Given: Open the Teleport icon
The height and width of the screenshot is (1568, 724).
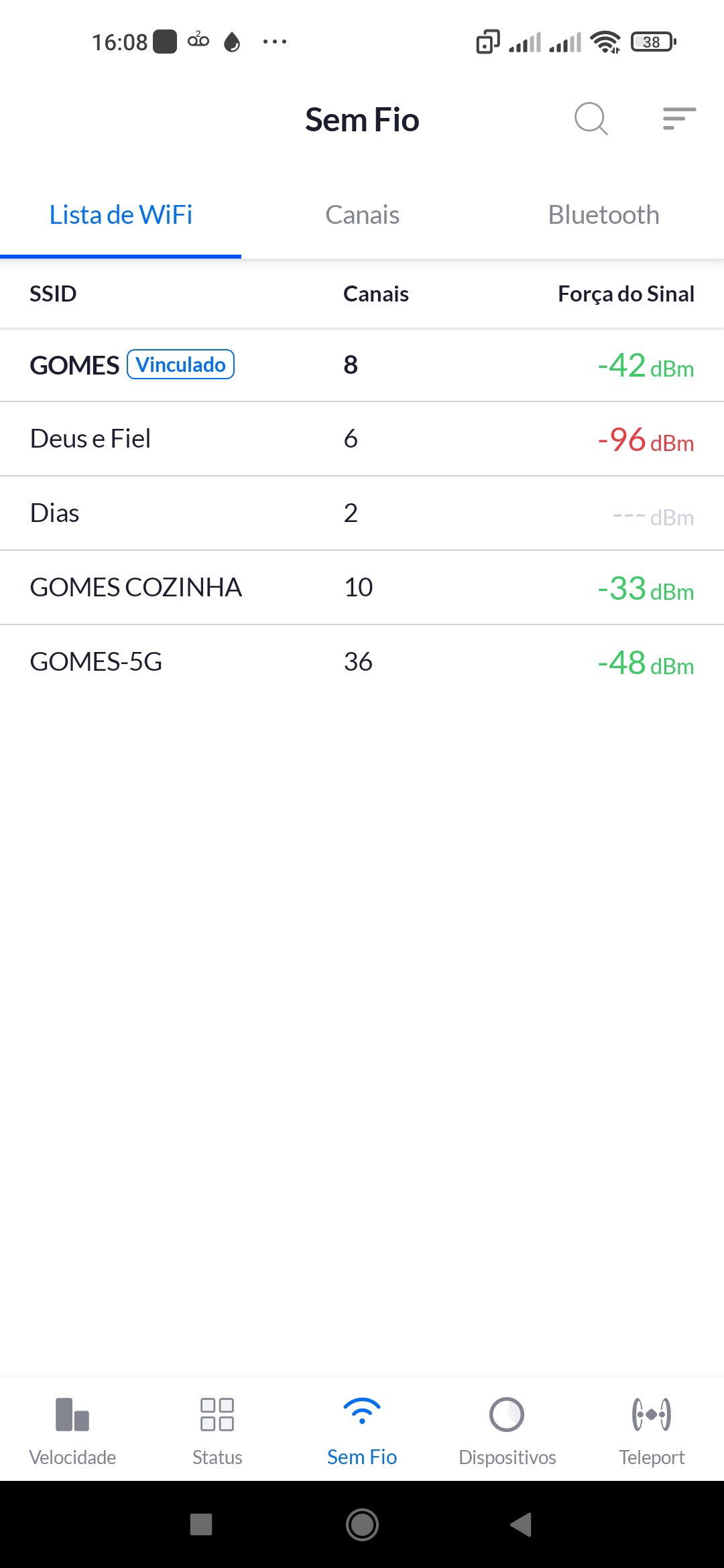Looking at the screenshot, I should [x=652, y=1415].
